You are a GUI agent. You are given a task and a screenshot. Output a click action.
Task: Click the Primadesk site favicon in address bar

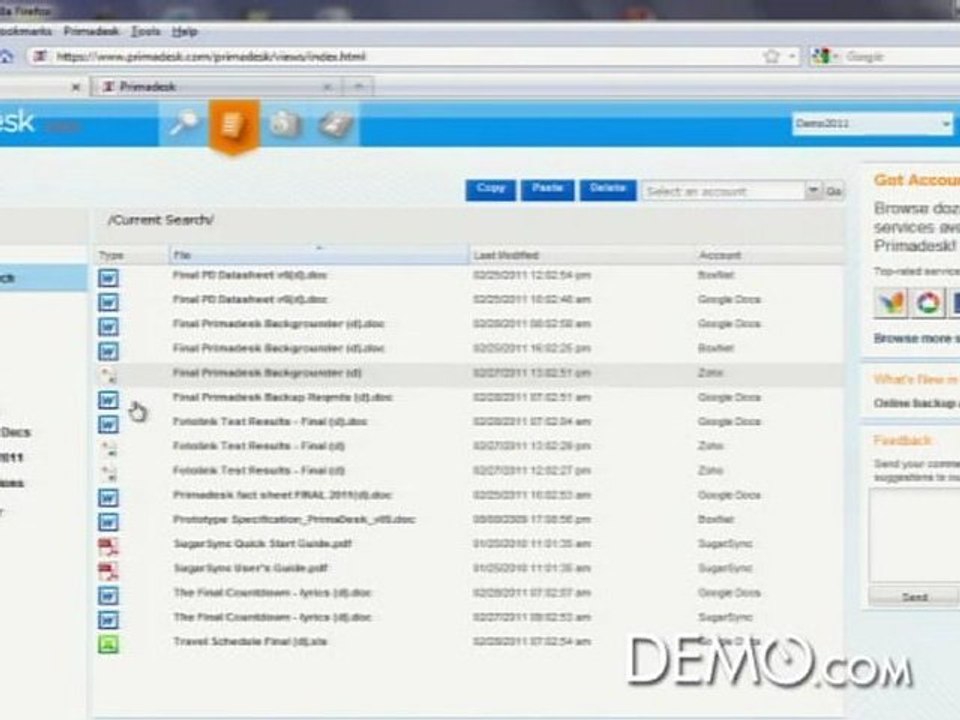click(40, 56)
